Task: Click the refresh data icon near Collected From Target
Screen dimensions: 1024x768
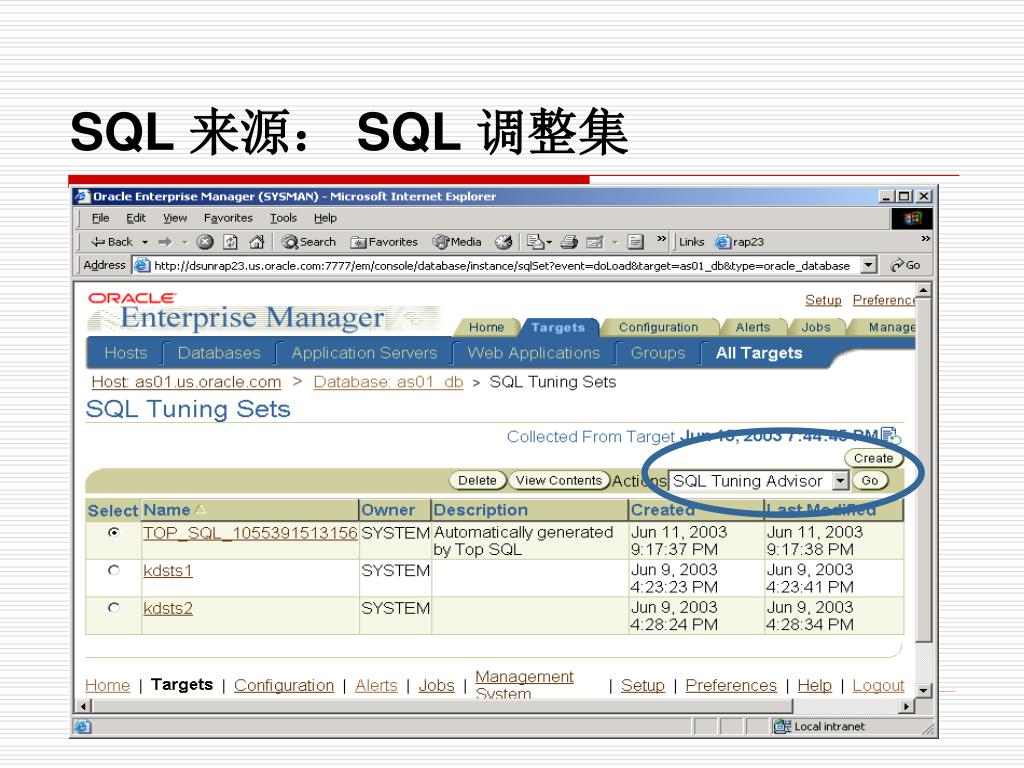Action: [890, 435]
